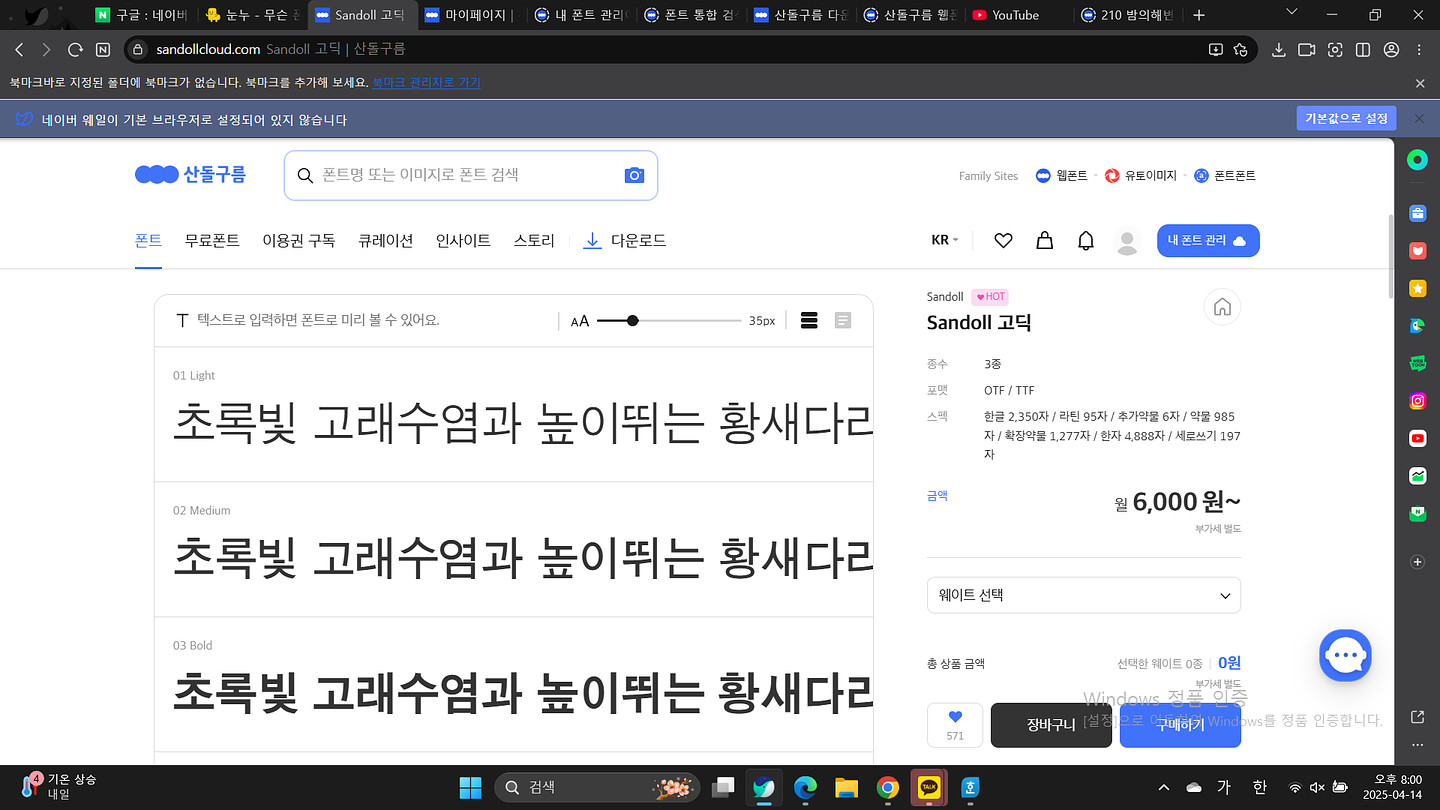
Task: Click the home icon beside Sandoll 고딕
Action: tap(1221, 307)
